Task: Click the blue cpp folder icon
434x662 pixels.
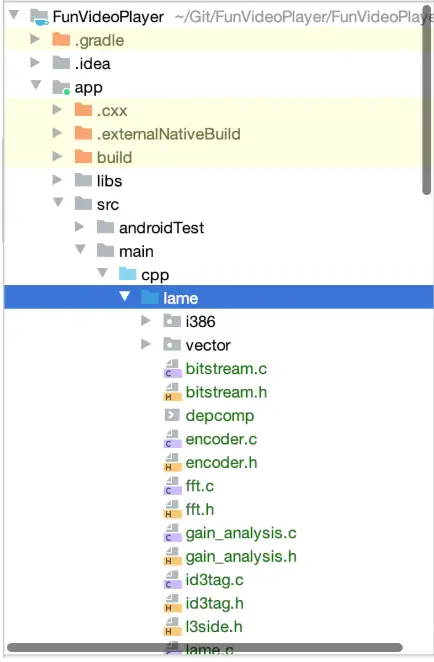Action: pyautogui.click(x=127, y=274)
